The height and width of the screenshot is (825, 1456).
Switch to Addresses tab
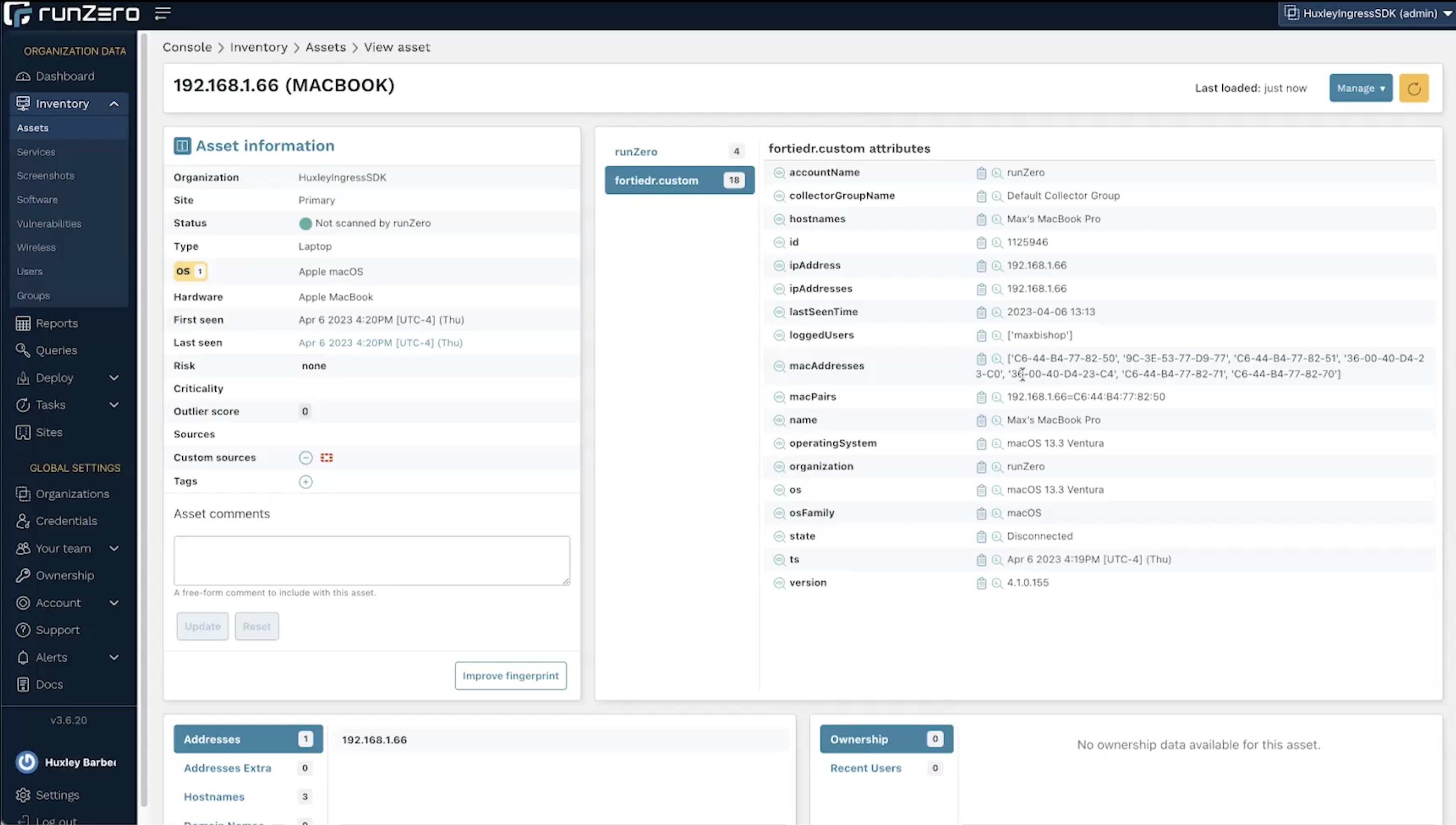pyautogui.click(x=248, y=739)
